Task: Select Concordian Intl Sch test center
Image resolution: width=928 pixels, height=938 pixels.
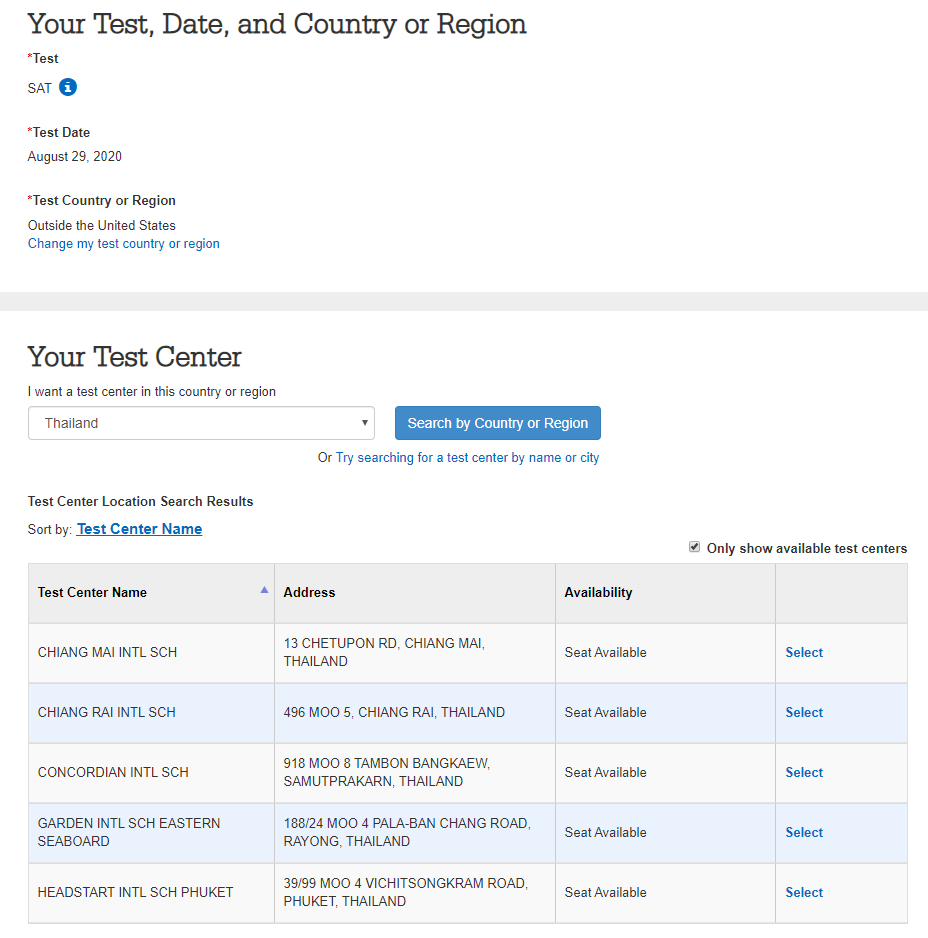Action: (804, 772)
